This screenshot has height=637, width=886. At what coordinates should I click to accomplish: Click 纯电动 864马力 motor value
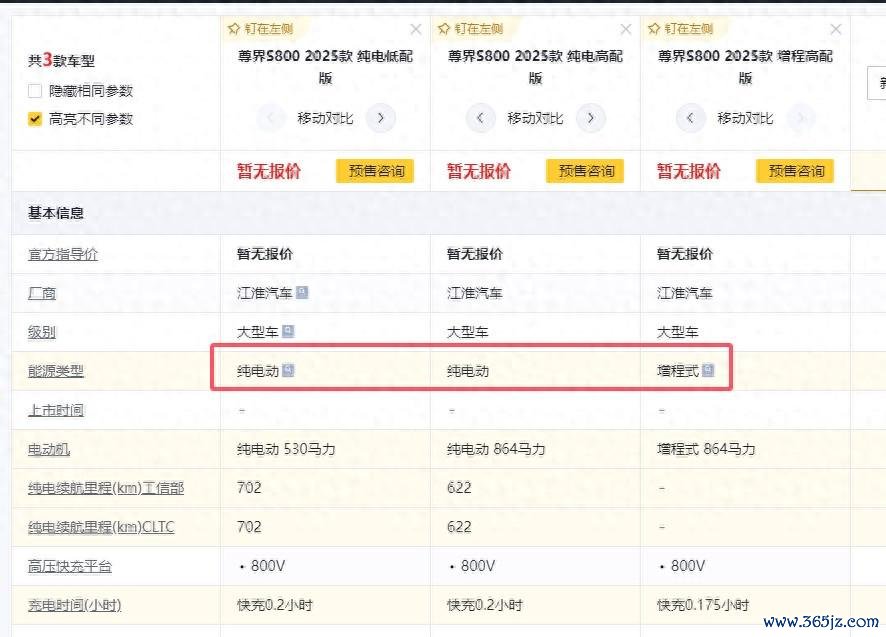(497, 449)
